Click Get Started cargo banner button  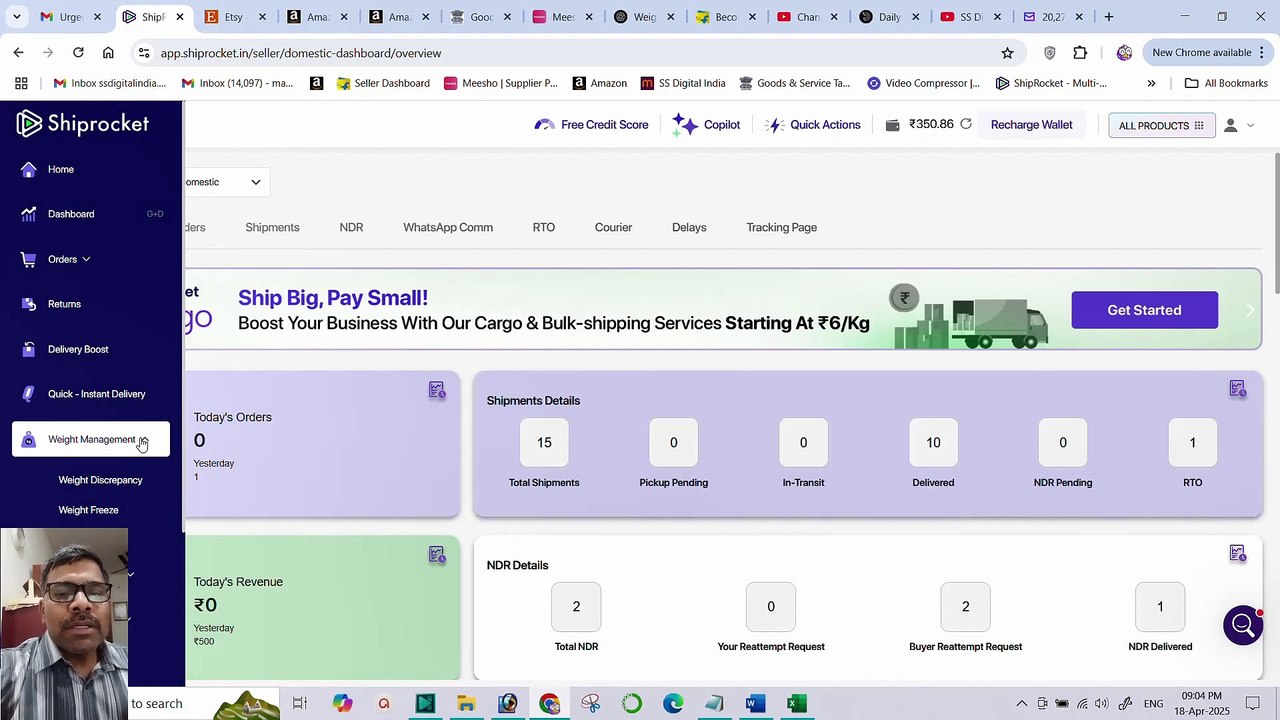point(1144,310)
